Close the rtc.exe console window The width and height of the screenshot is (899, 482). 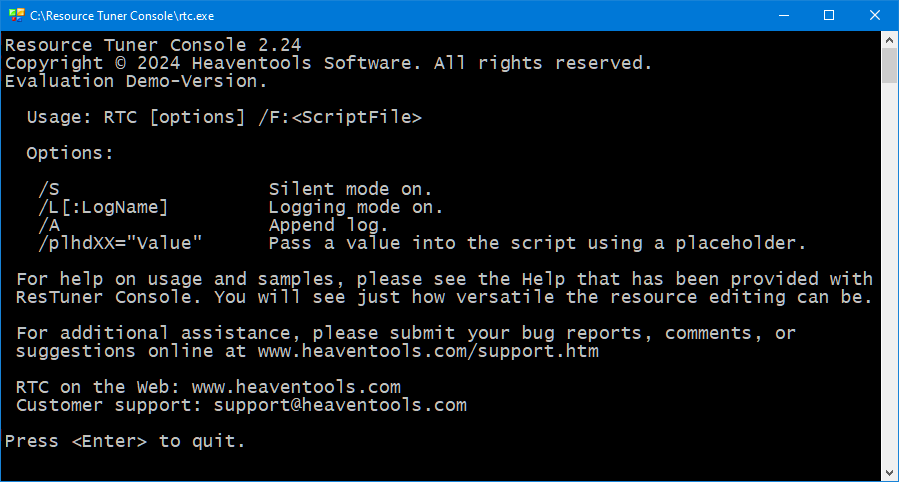(x=874, y=15)
